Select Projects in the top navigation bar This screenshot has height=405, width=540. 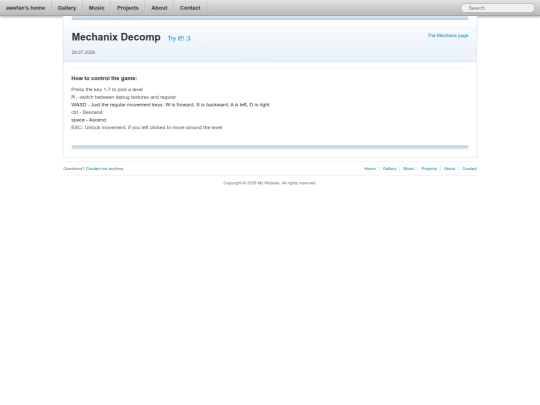click(x=128, y=8)
